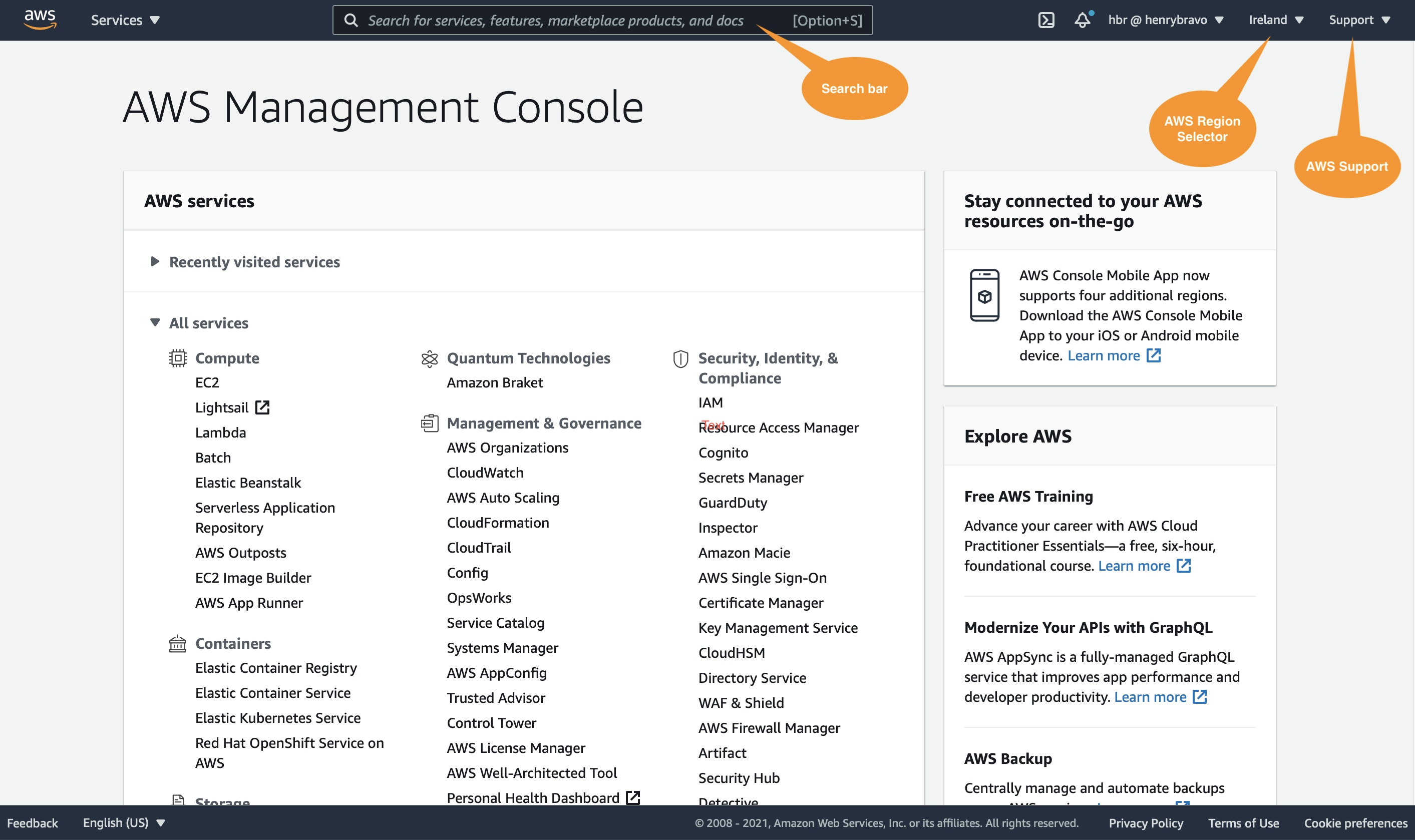The height and width of the screenshot is (840, 1415).
Task: Open Amazon Macie service
Action: coord(744,553)
